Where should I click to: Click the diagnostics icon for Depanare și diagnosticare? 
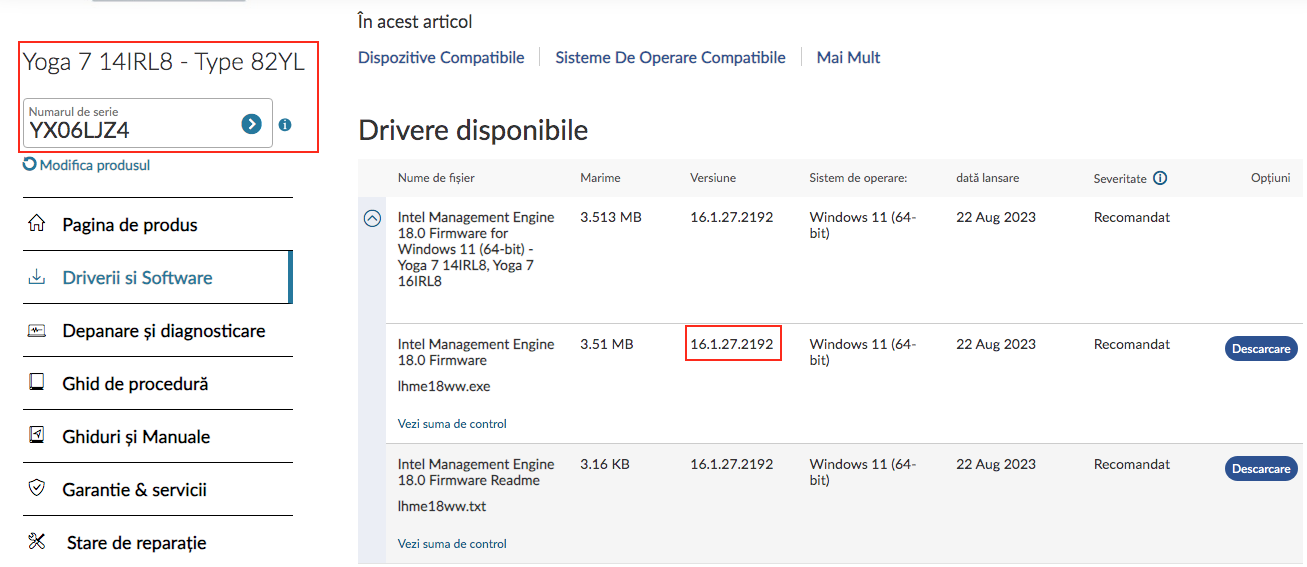[x=37, y=331]
